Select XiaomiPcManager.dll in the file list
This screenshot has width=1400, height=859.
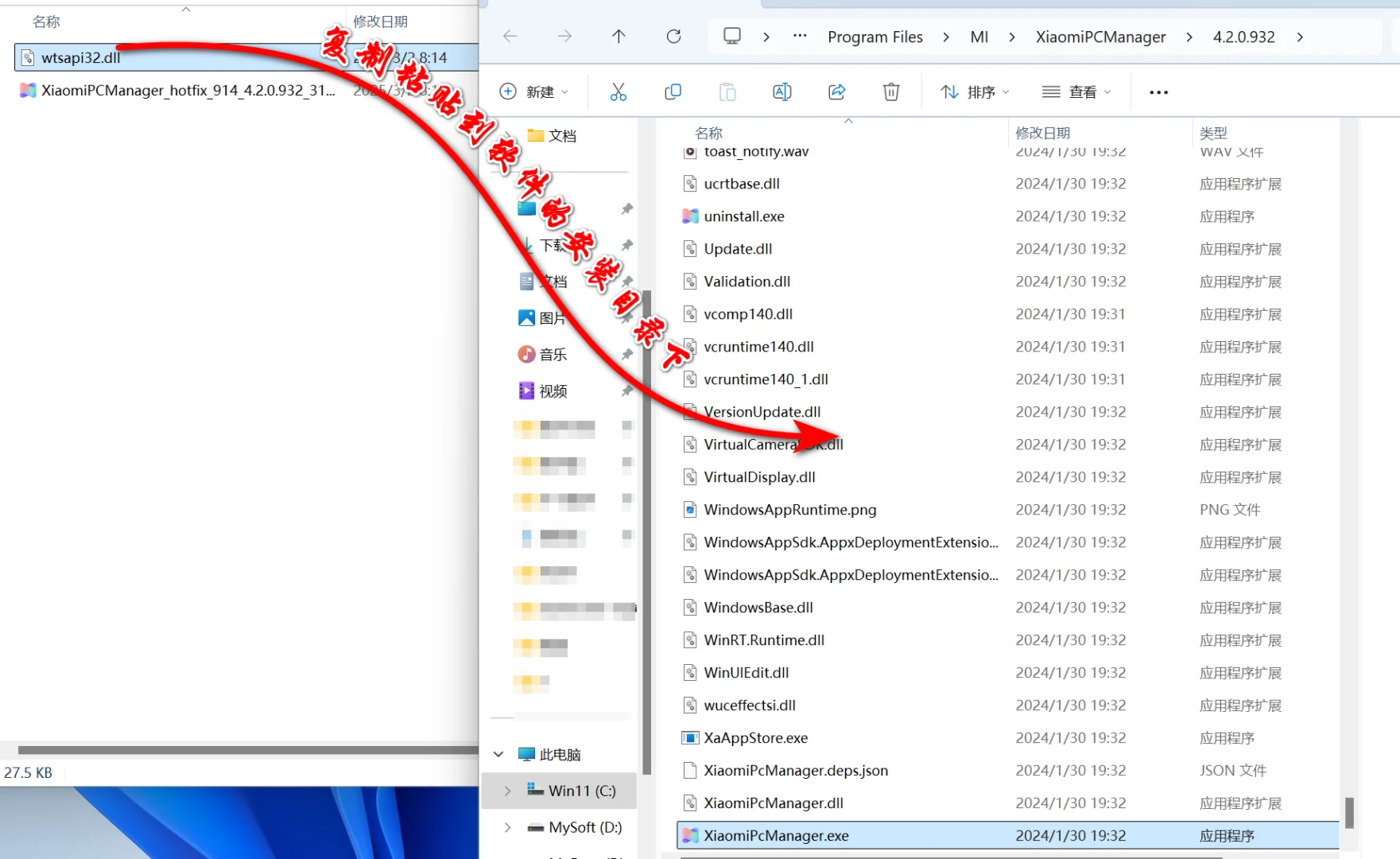[x=774, y=803]
